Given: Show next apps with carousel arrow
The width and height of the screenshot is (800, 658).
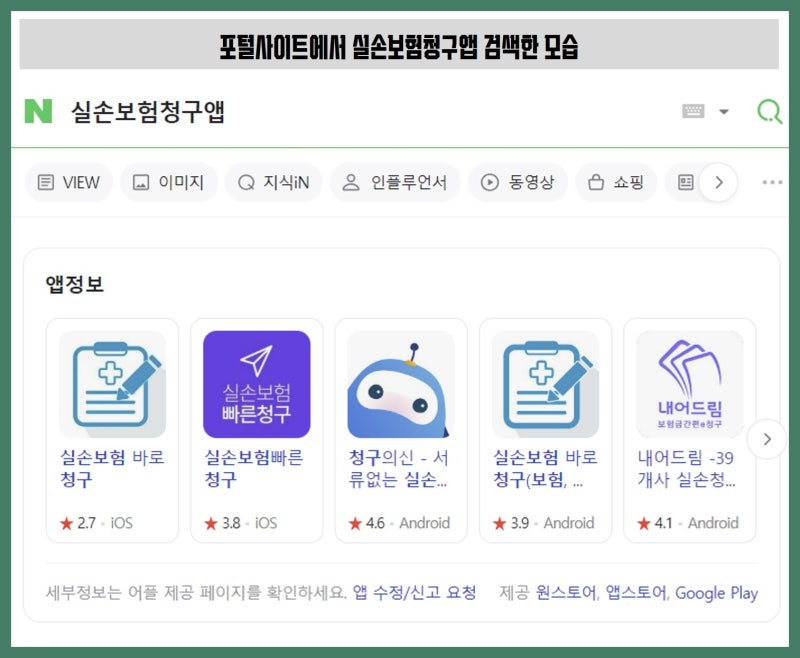Looking at the screenshot, I should 767,439.
